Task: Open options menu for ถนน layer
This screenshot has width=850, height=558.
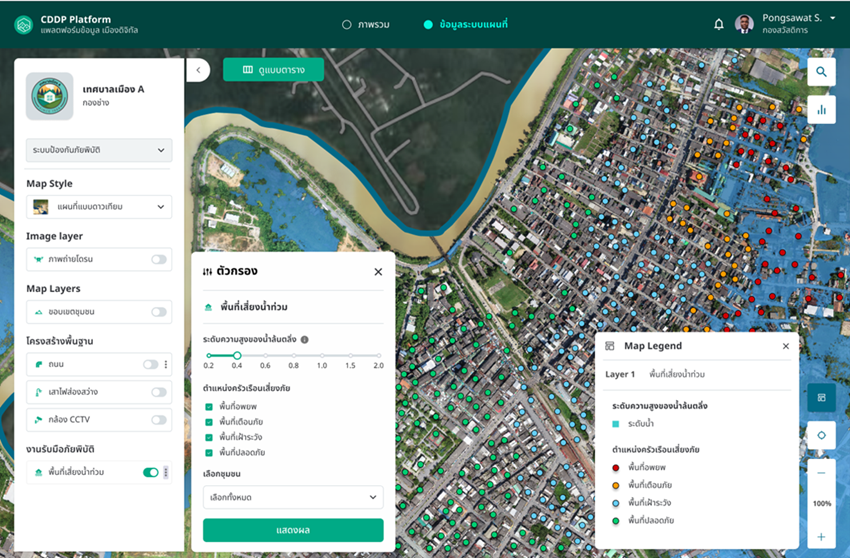Action: tap(166, 365)
